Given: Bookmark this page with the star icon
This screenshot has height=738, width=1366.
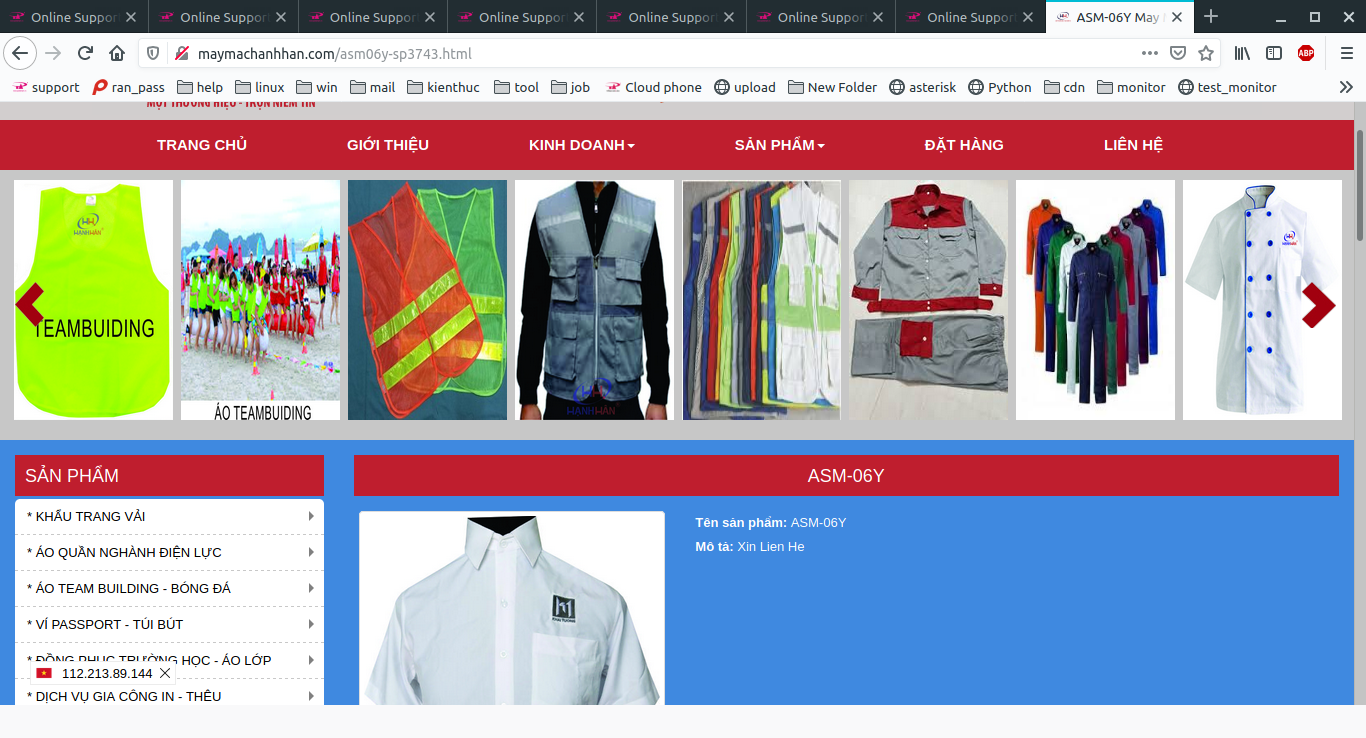Looking at the screenshot, I should 1206,53.
